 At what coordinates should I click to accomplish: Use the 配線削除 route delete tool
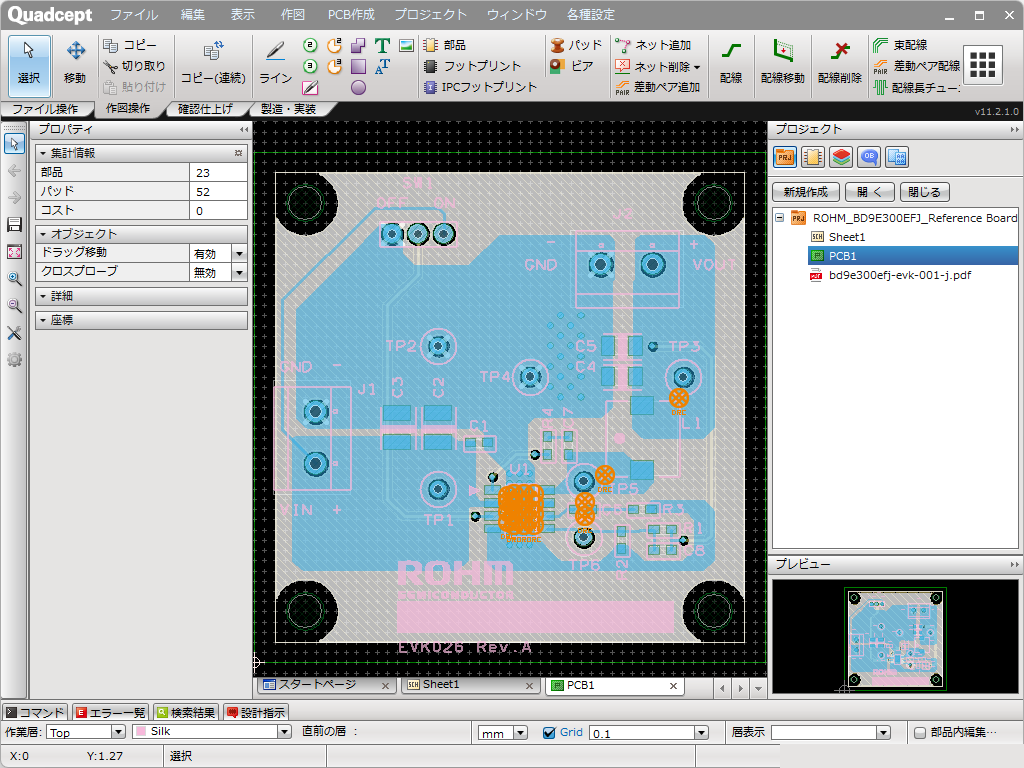click(840, 65)
